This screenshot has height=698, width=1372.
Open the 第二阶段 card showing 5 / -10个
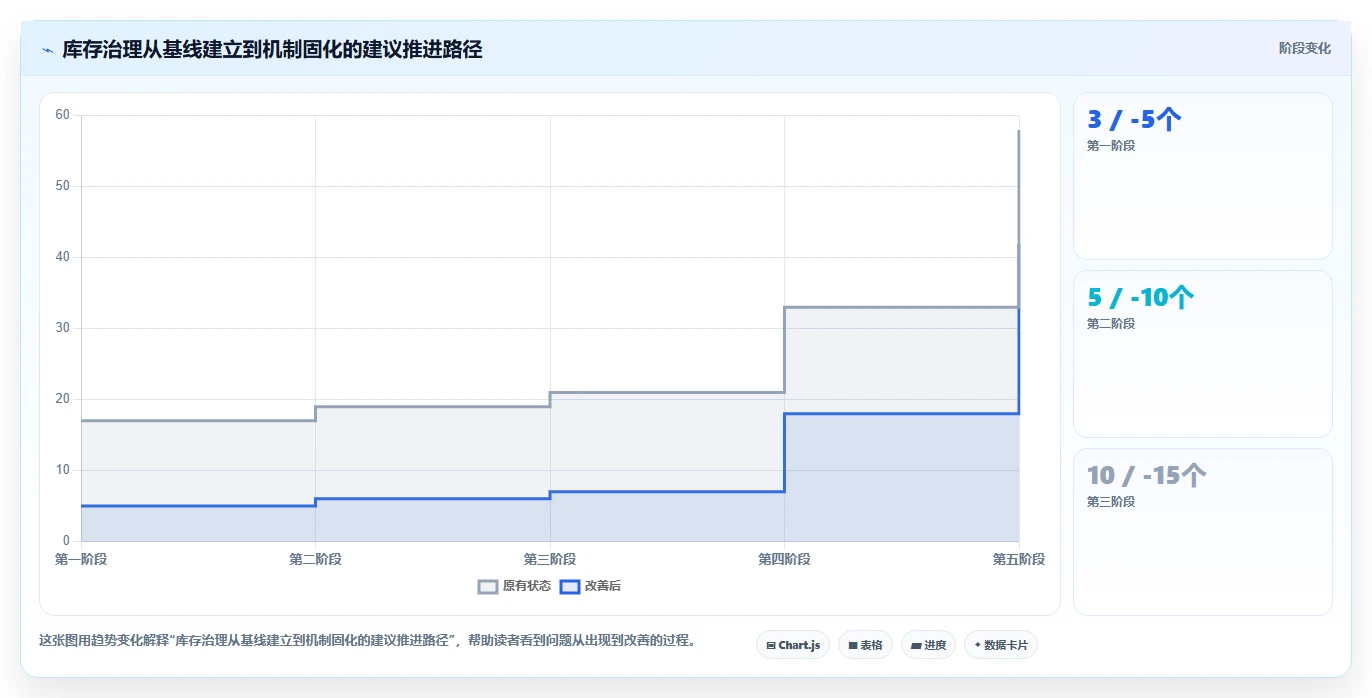[1202, 354]
